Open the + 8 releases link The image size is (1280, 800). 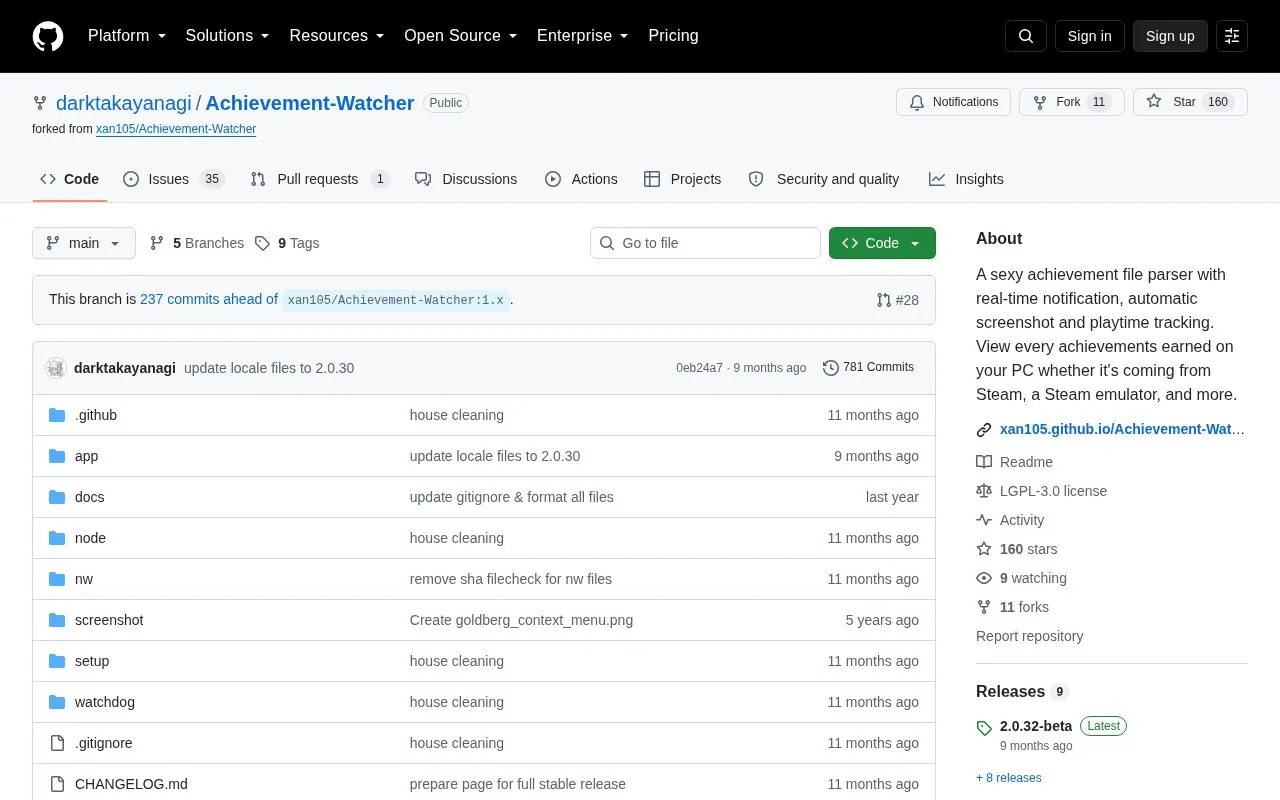[x=1009, y=778]
